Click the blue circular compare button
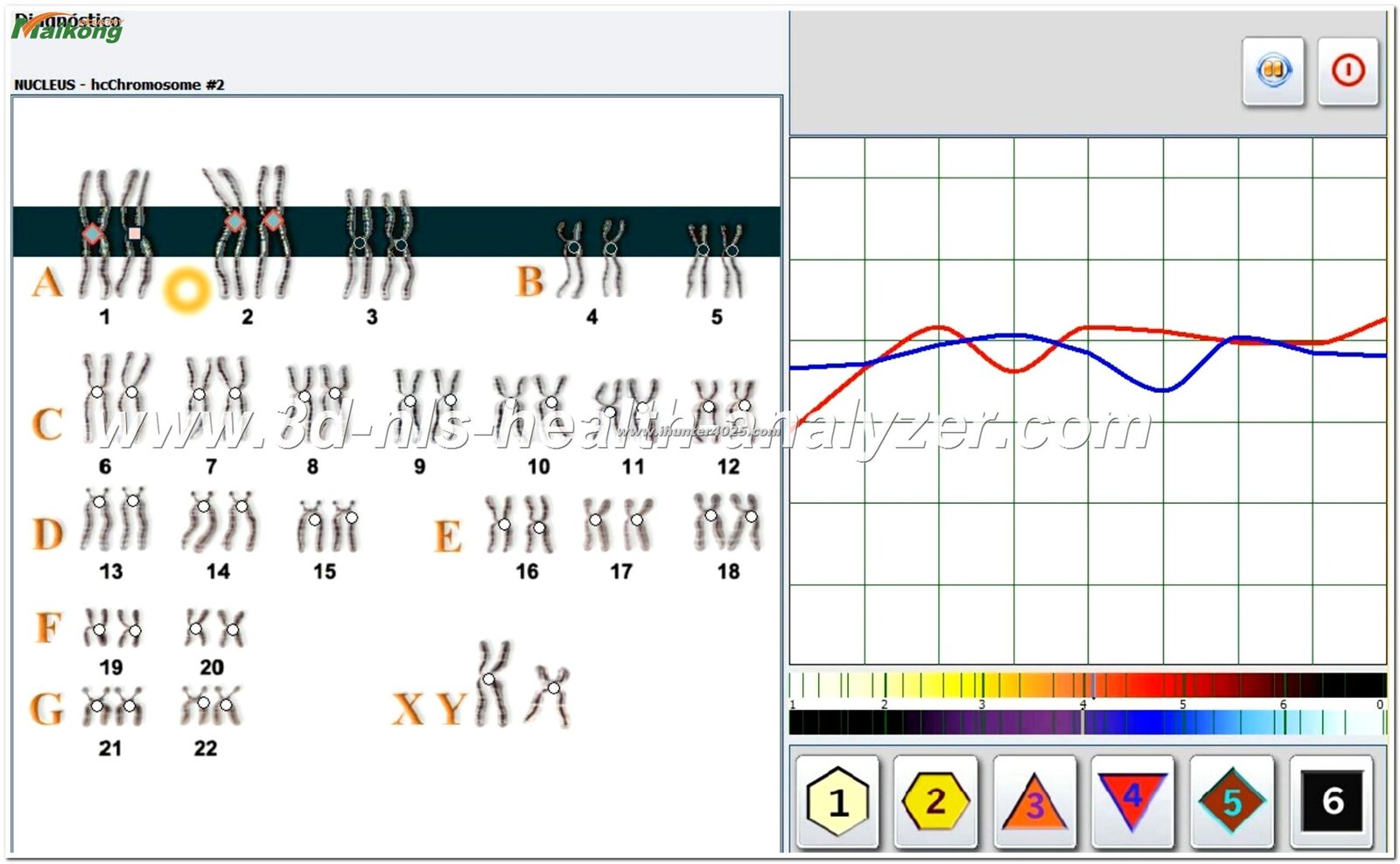Image resolution: width=1400 pixels, height=864 pixels. [x=1273, y=71]
